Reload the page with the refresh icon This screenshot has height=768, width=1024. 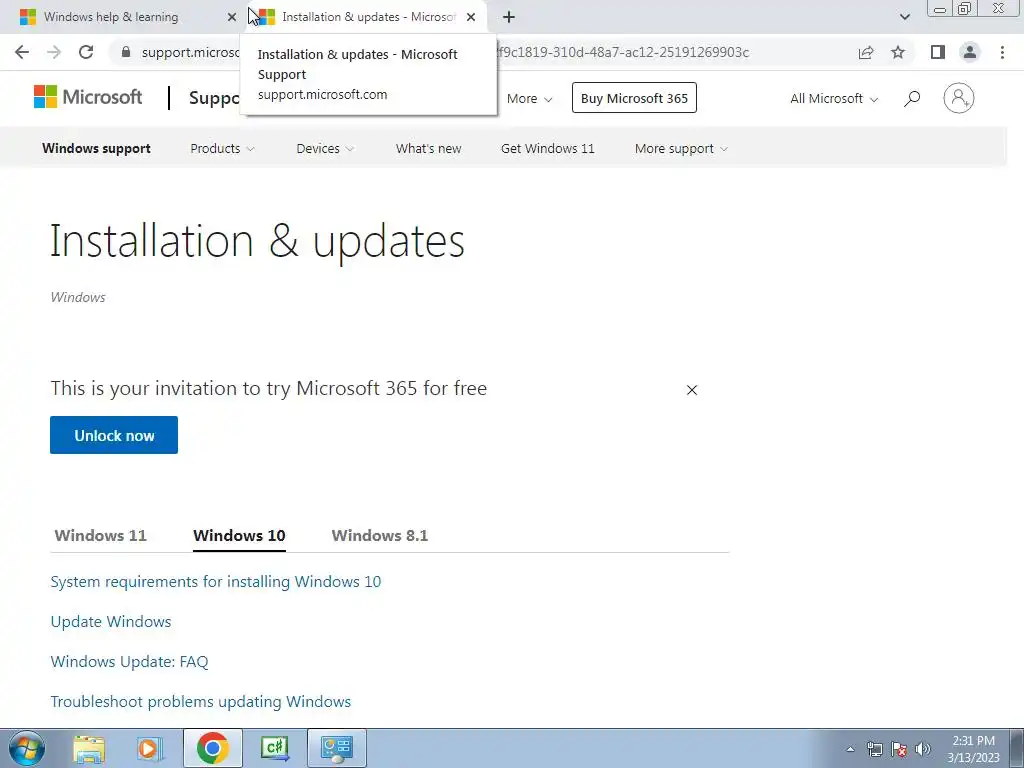pos(86,52)
